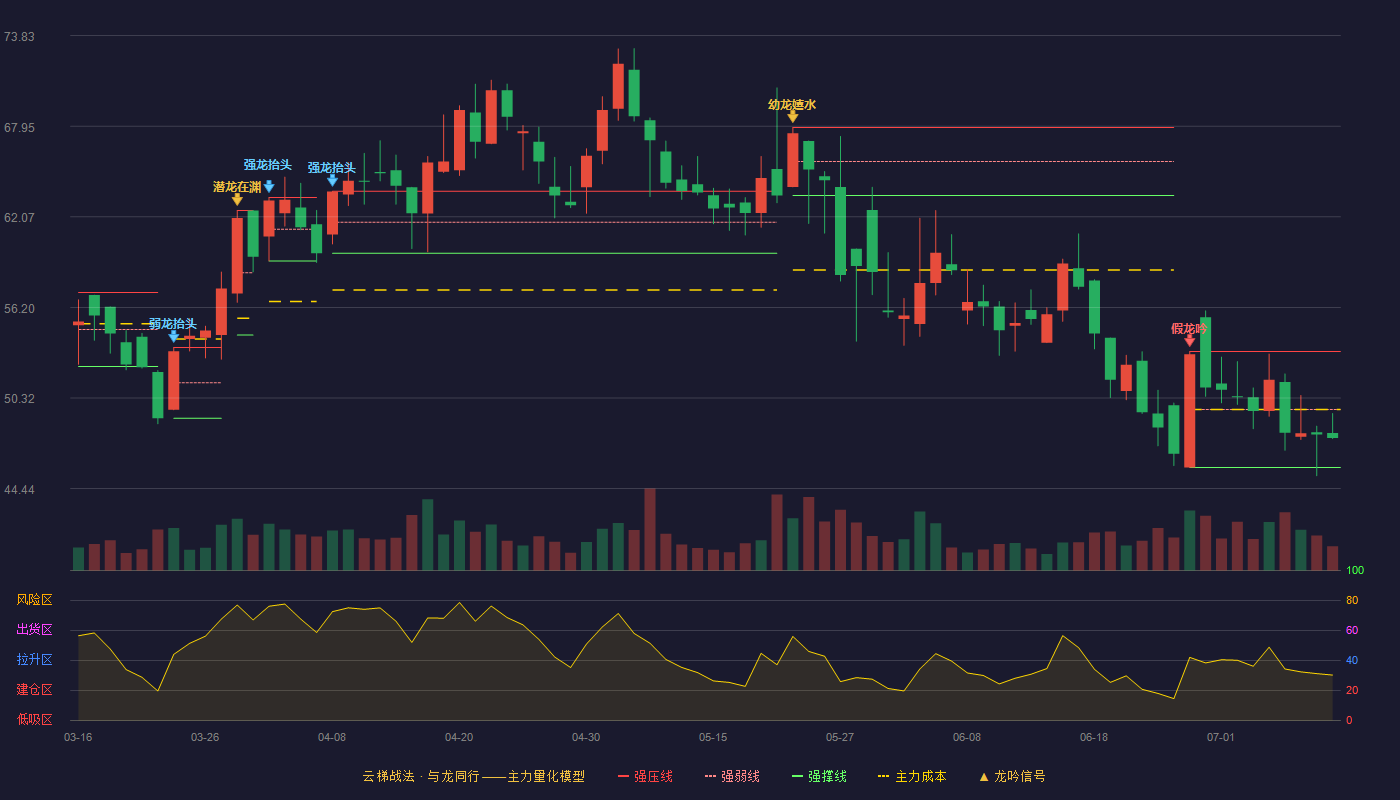Click the magenta 60 indicator scale value
The height and width of the screenshot is (800, 1400).
[1352, 631]
